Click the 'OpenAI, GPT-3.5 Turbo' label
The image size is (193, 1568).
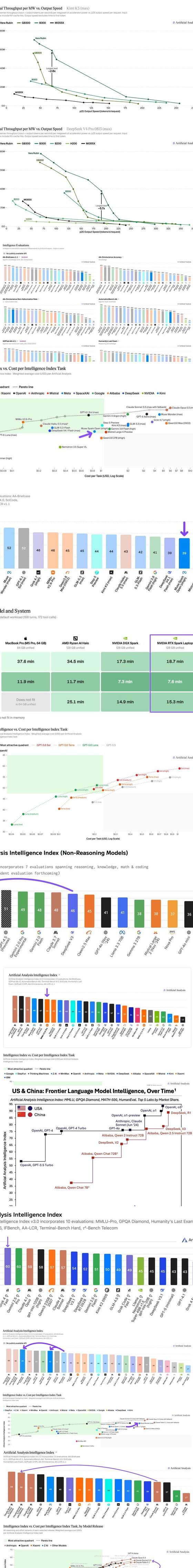(x=36, y=1165)
